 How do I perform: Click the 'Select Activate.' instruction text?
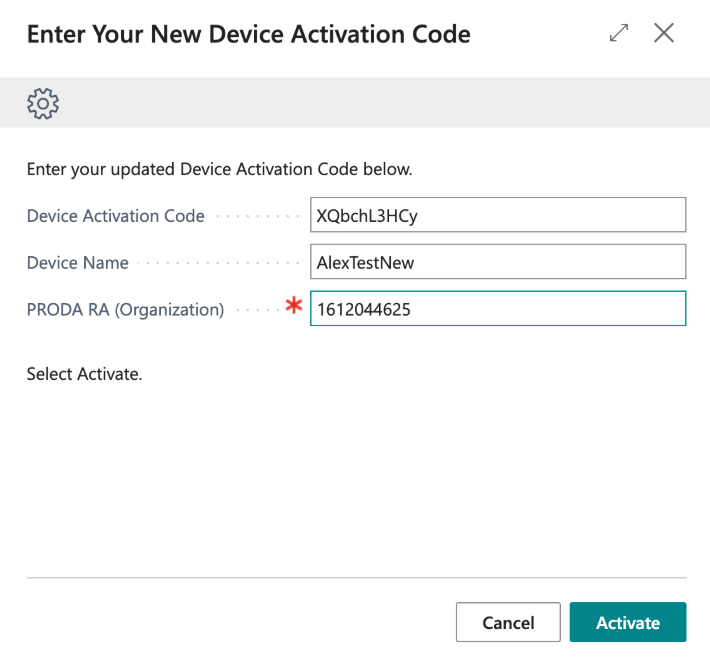(x=84, y=374)
